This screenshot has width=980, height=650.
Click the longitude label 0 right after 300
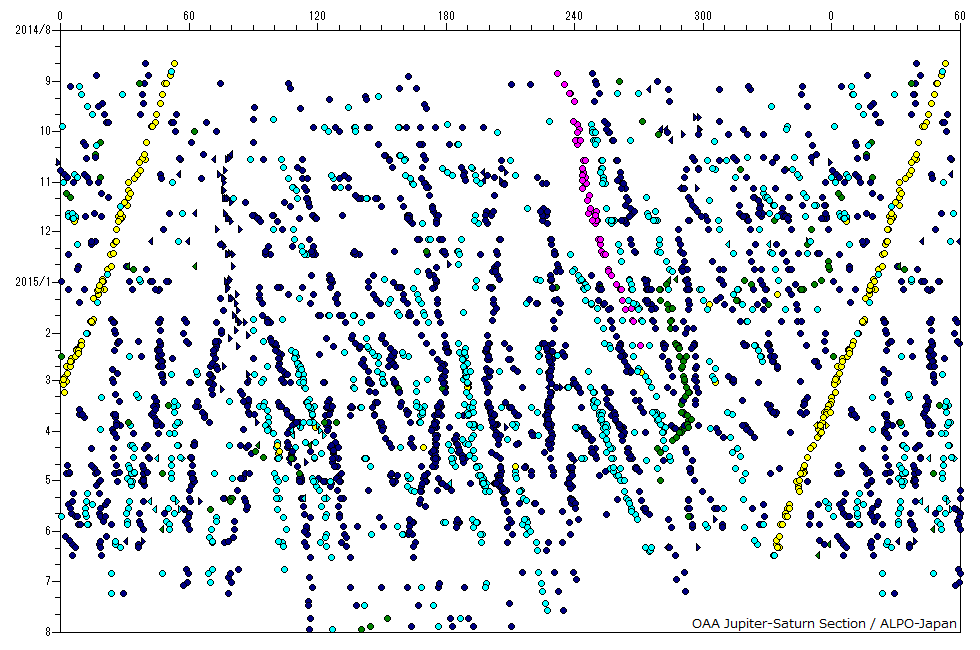tap(831, 16)
